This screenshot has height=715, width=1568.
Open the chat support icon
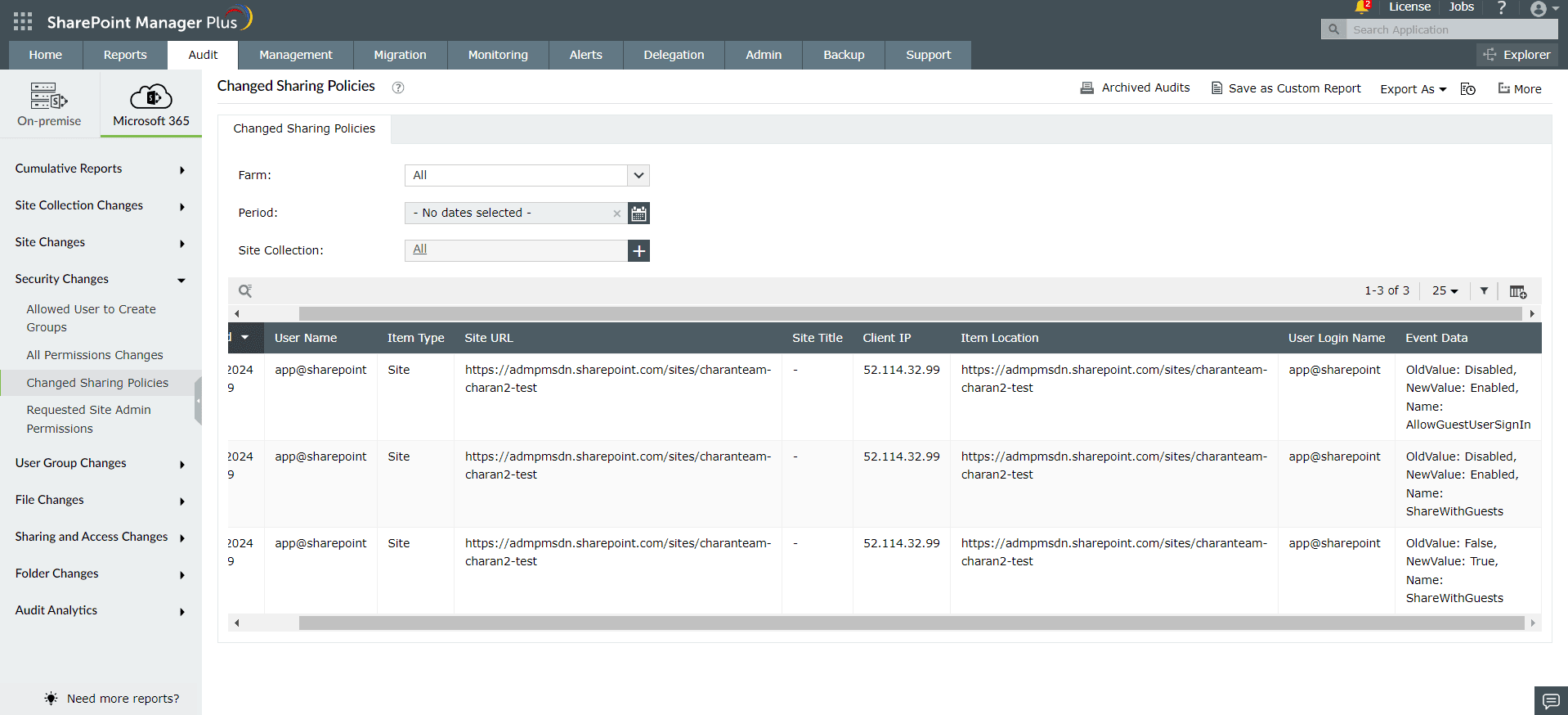(1551, 700)
